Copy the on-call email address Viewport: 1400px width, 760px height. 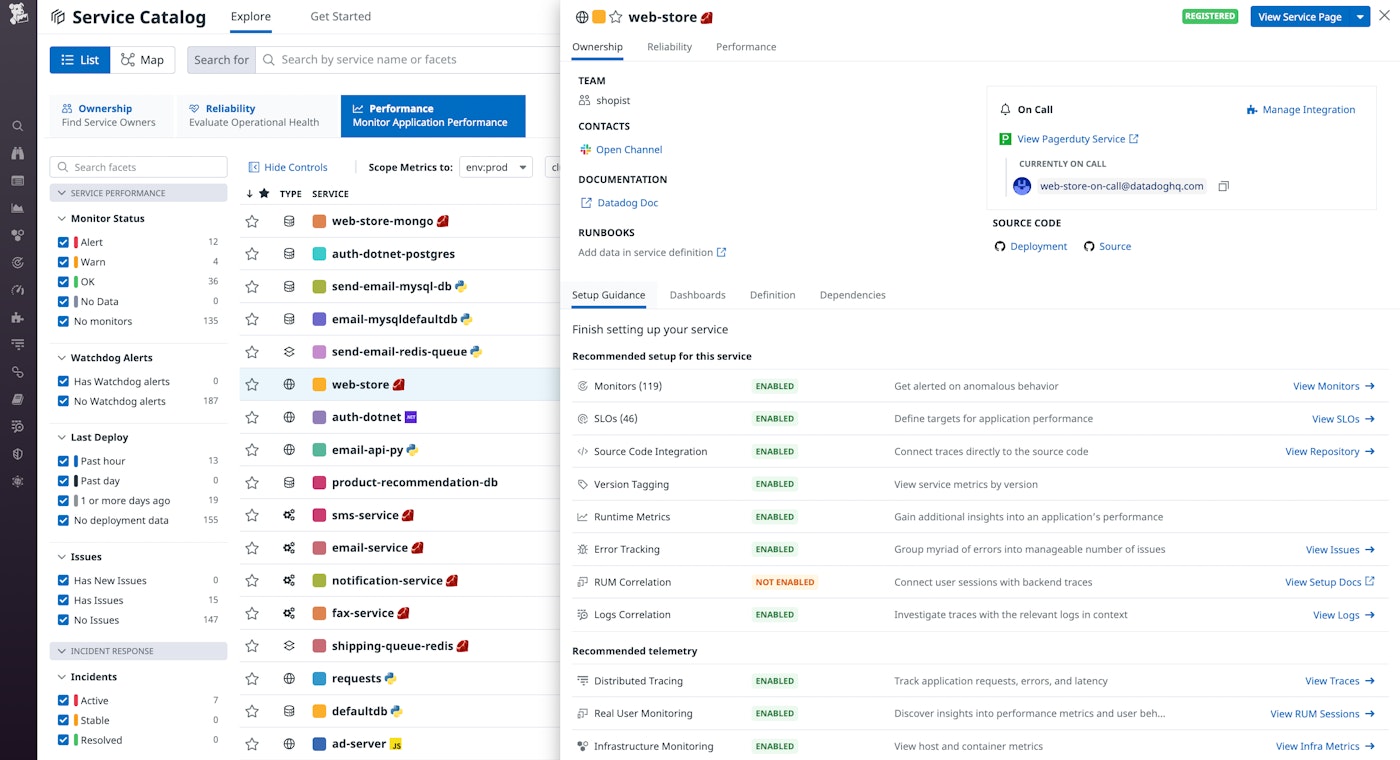coord(1223,186)
